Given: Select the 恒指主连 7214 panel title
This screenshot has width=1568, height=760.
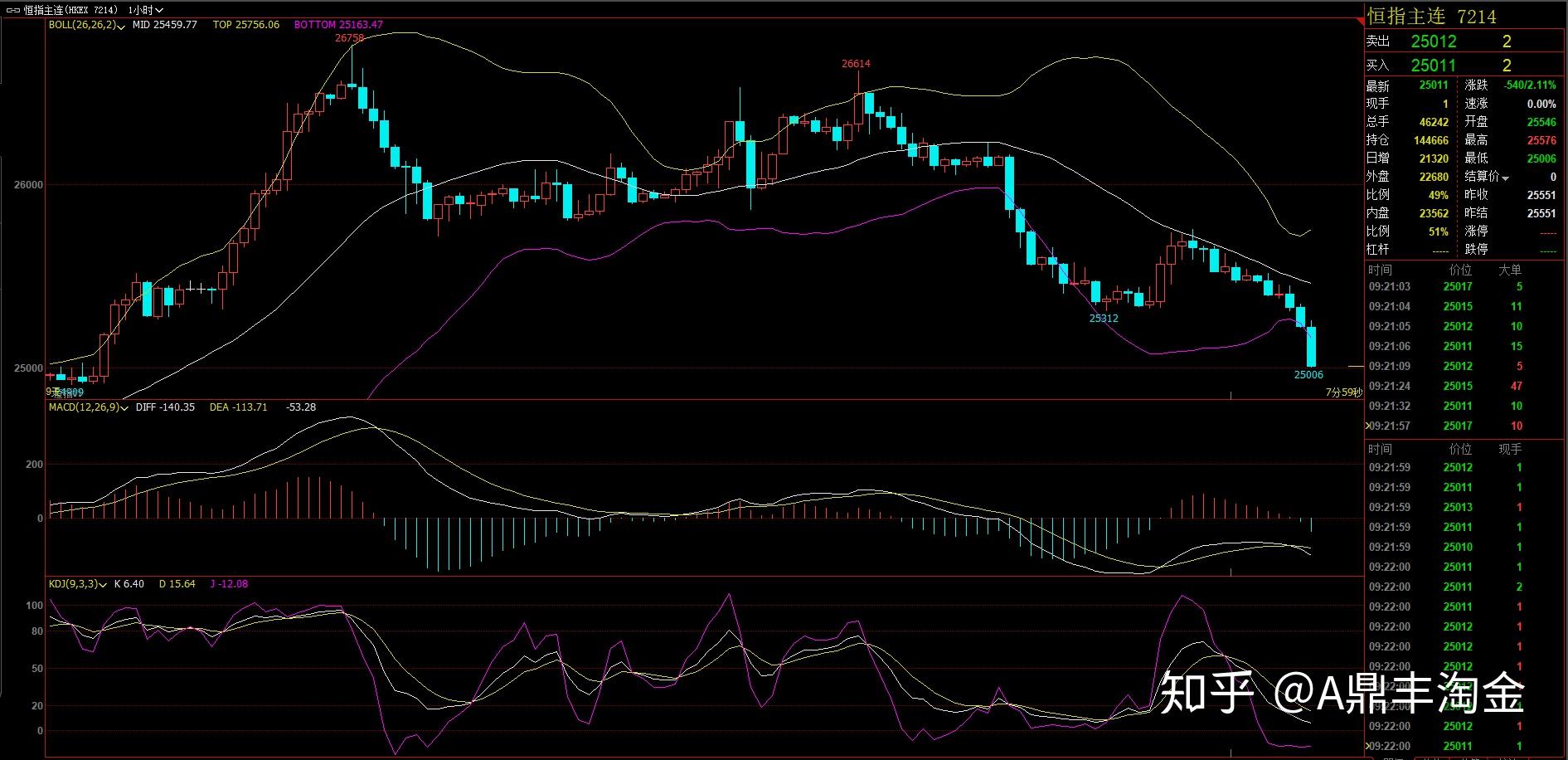Looking at the screenshot, I should 1431,16.
